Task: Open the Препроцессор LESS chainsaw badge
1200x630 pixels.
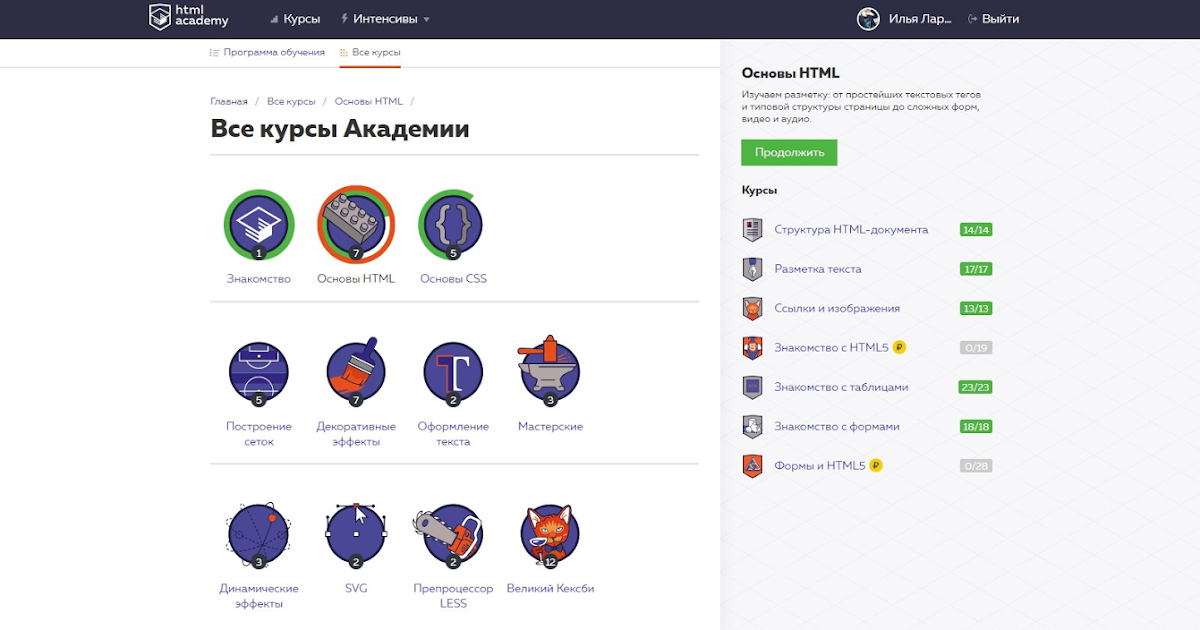Action: [x=451, y=535]
